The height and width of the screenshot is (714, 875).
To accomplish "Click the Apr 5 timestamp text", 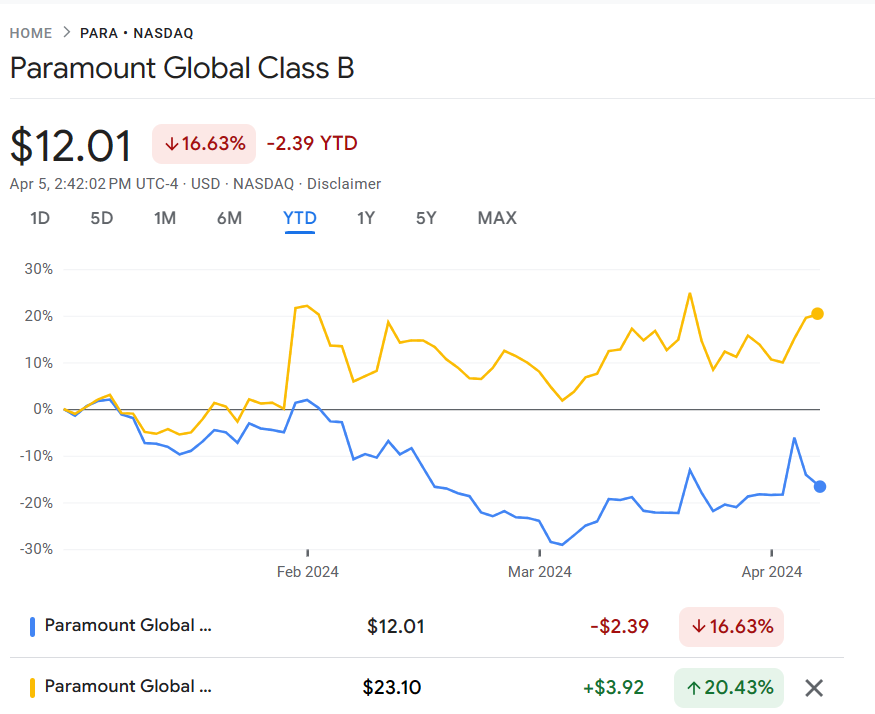I will click(x=94, y=184).
